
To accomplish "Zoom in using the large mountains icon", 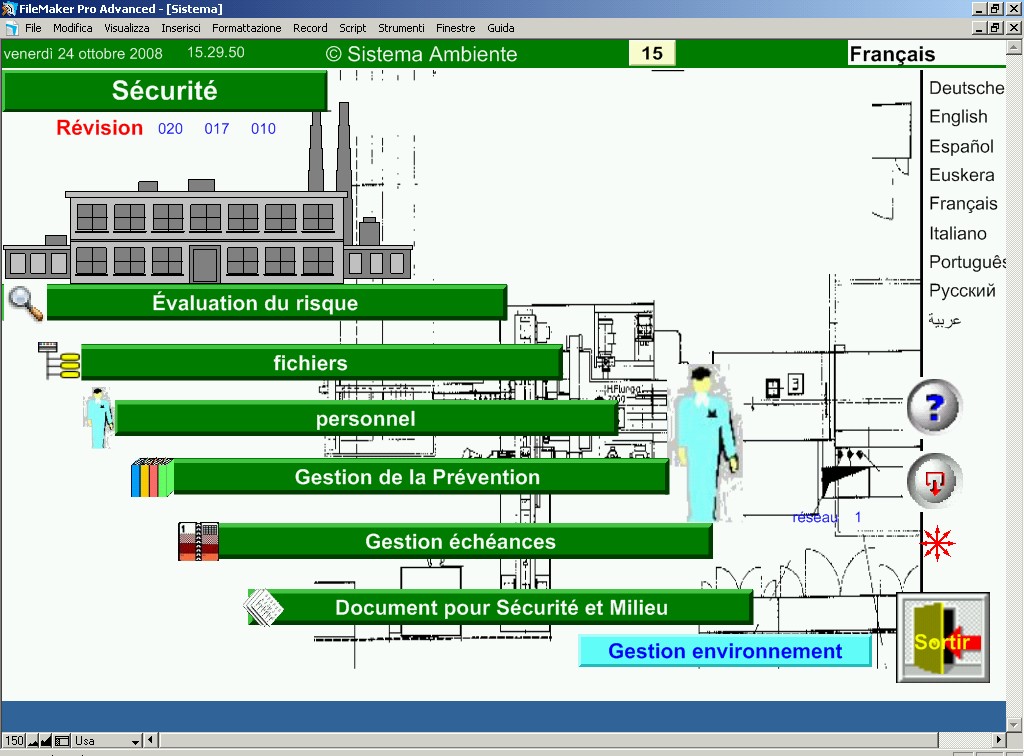I will [x=46, y=741].
